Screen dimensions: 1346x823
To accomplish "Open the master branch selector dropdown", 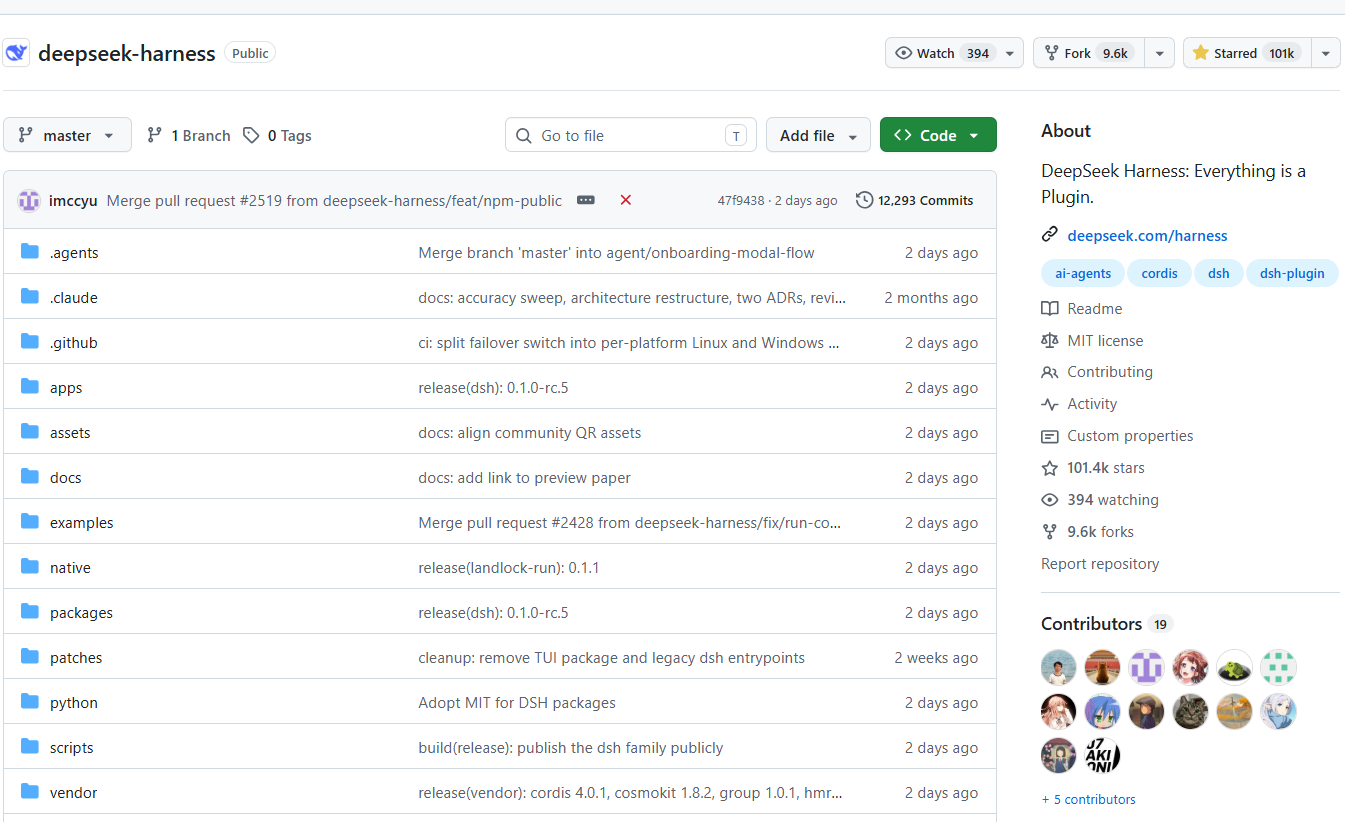I will pos(67,135).
